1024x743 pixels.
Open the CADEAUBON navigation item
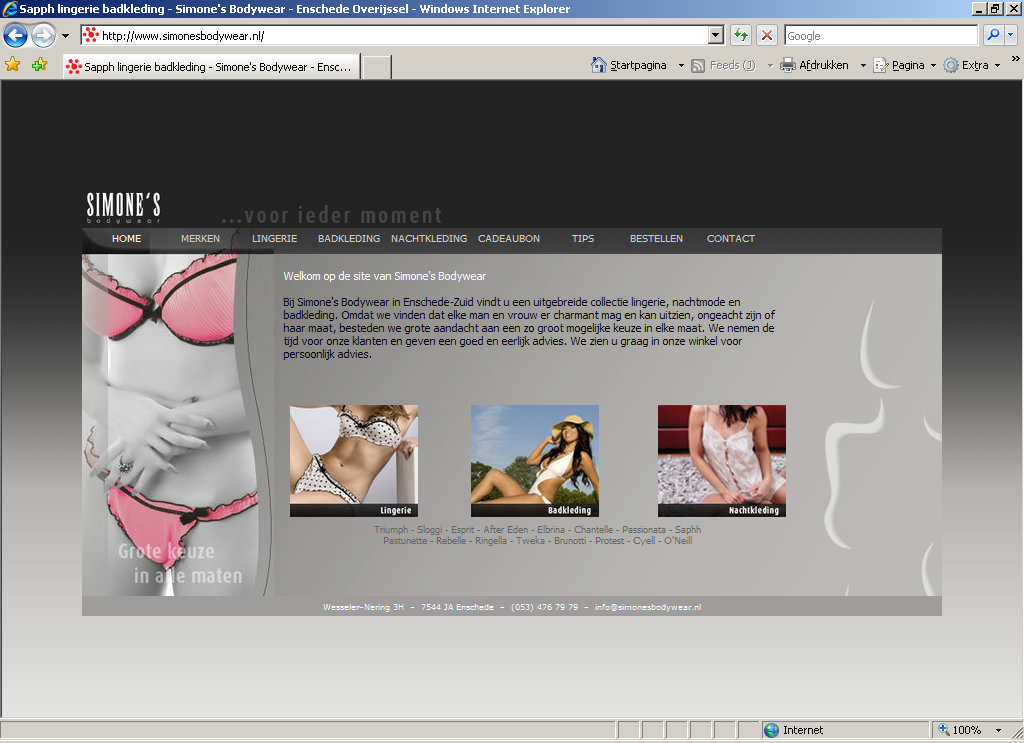509,239
